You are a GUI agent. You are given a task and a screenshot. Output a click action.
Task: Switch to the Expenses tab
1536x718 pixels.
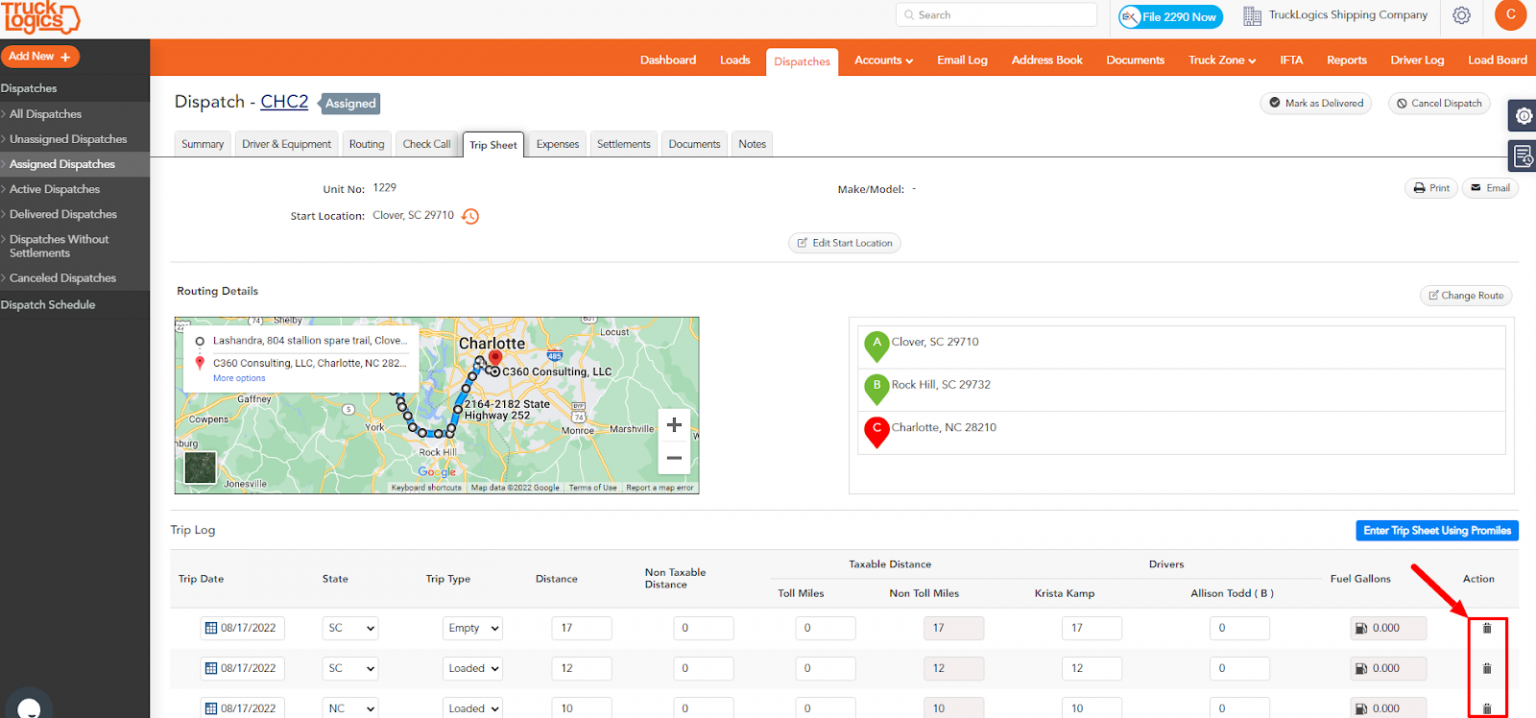pyautogui.click(x=557, y=143)
